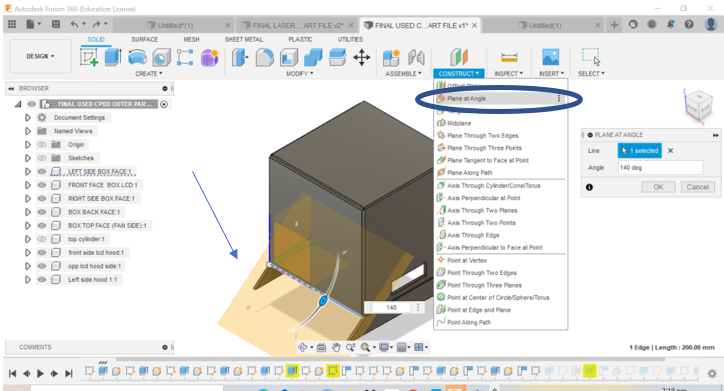Select the Offset Face tool
Viewport: 724px width, 391px height.
(x=338, y=58)
